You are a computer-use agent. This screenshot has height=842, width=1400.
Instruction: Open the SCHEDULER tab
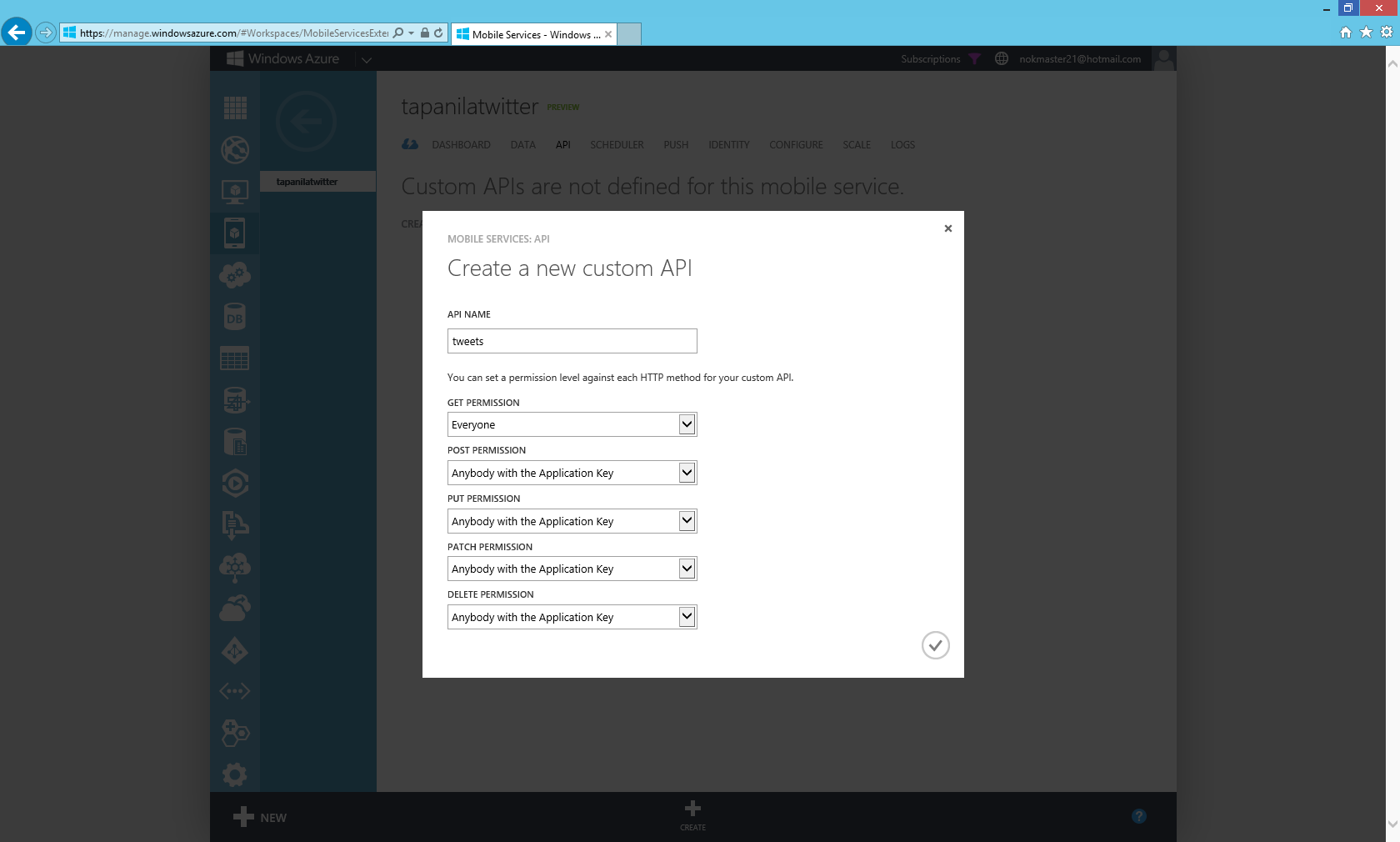(617, 145)
